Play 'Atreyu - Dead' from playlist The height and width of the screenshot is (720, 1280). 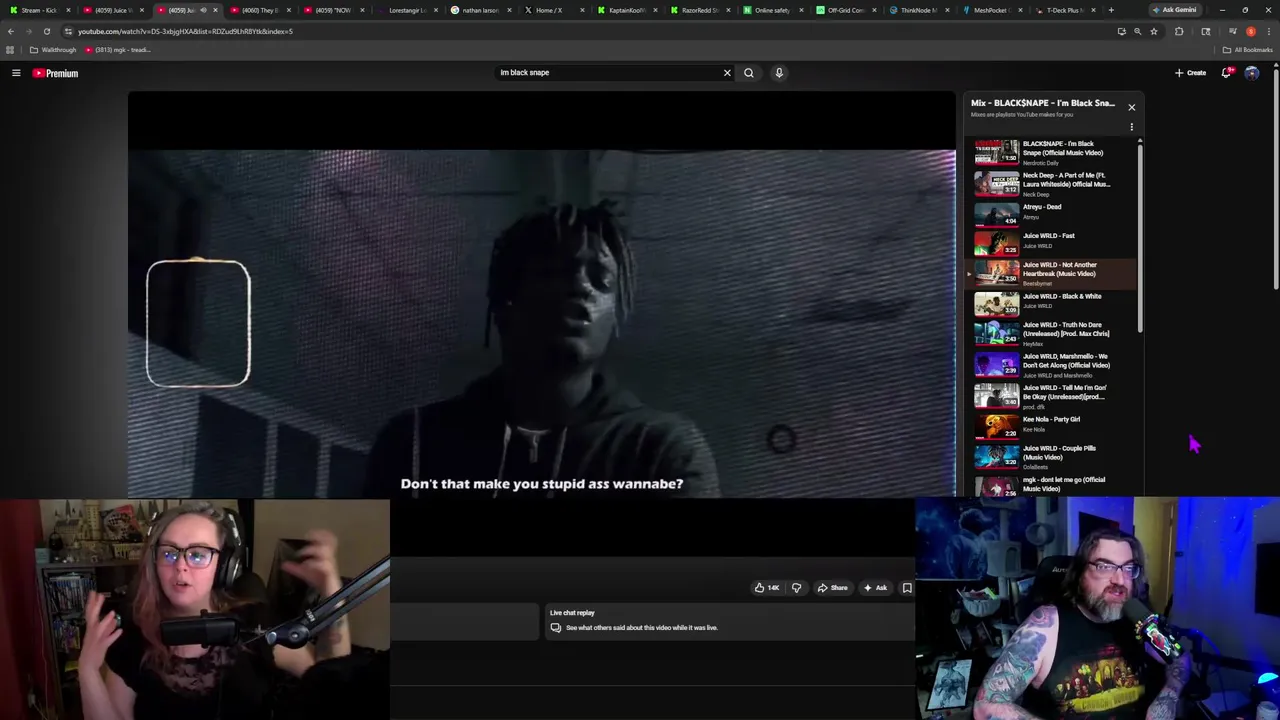1052,213
